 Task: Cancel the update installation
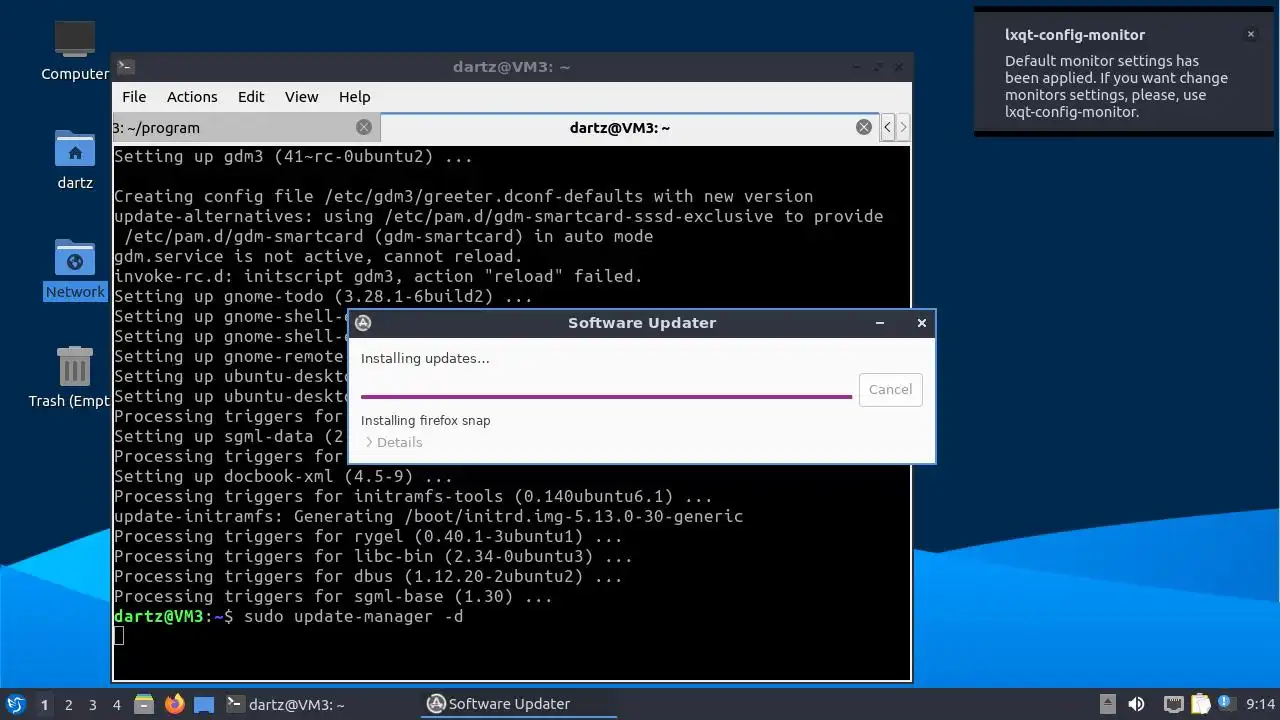pos(890,389)
